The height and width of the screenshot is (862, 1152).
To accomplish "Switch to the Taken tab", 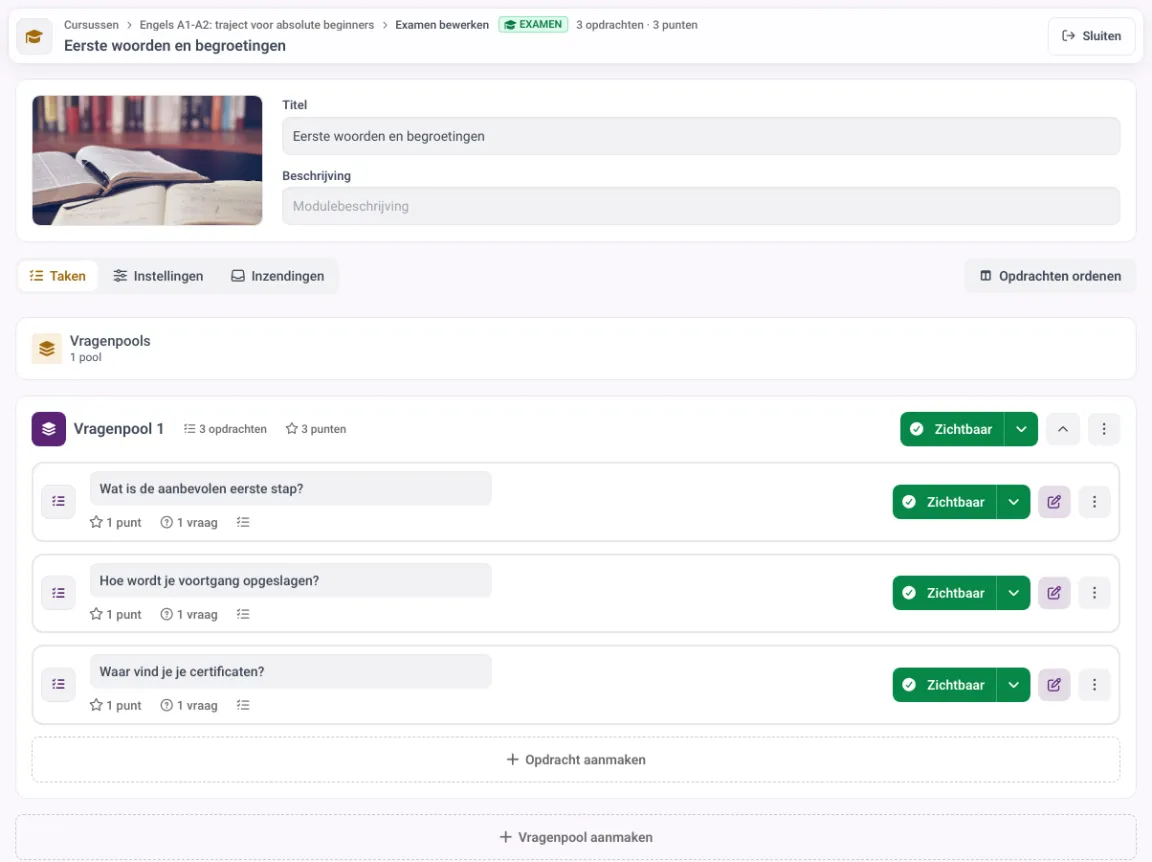I will (58, 276).
